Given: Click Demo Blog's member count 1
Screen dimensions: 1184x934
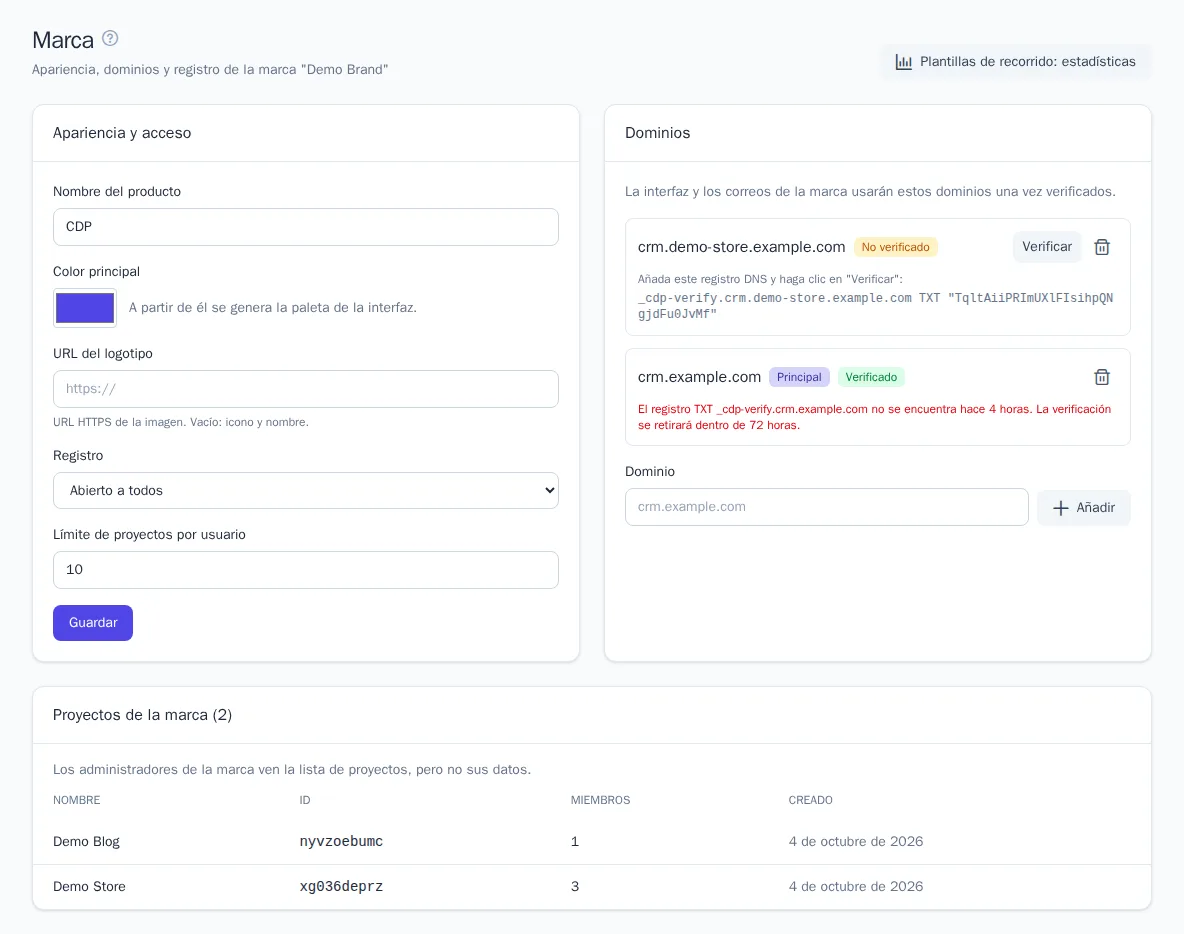Looking at the screenshot, I should 575,841.
